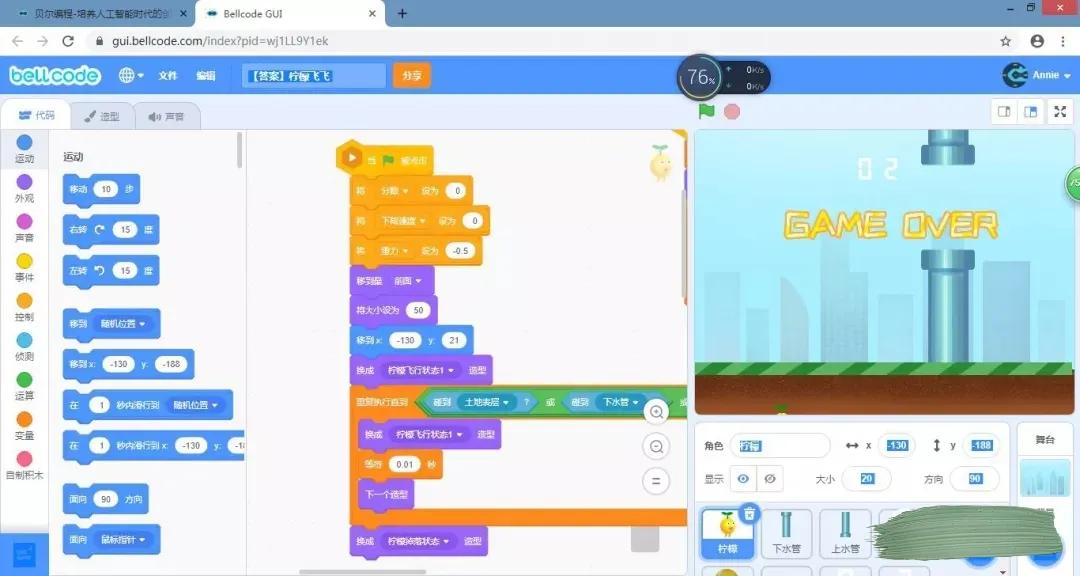Click the sprite 大小 value field
The image size is (1080, 576).
pos(866,479)
